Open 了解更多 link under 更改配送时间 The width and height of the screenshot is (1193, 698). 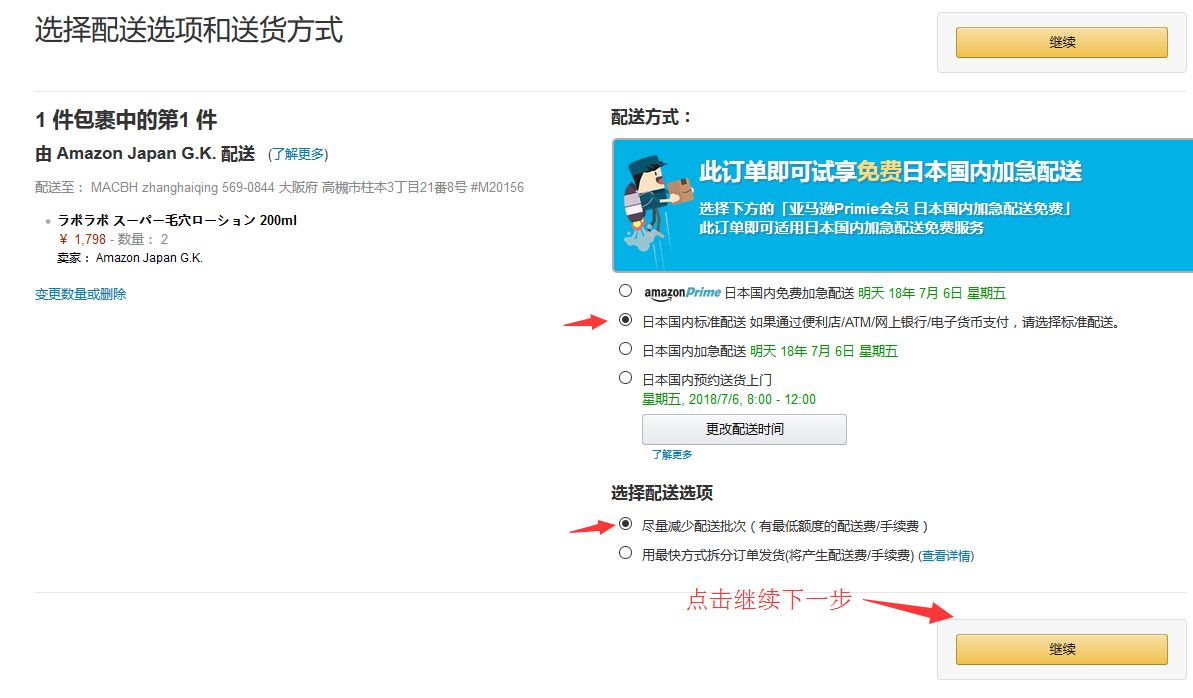672,454
